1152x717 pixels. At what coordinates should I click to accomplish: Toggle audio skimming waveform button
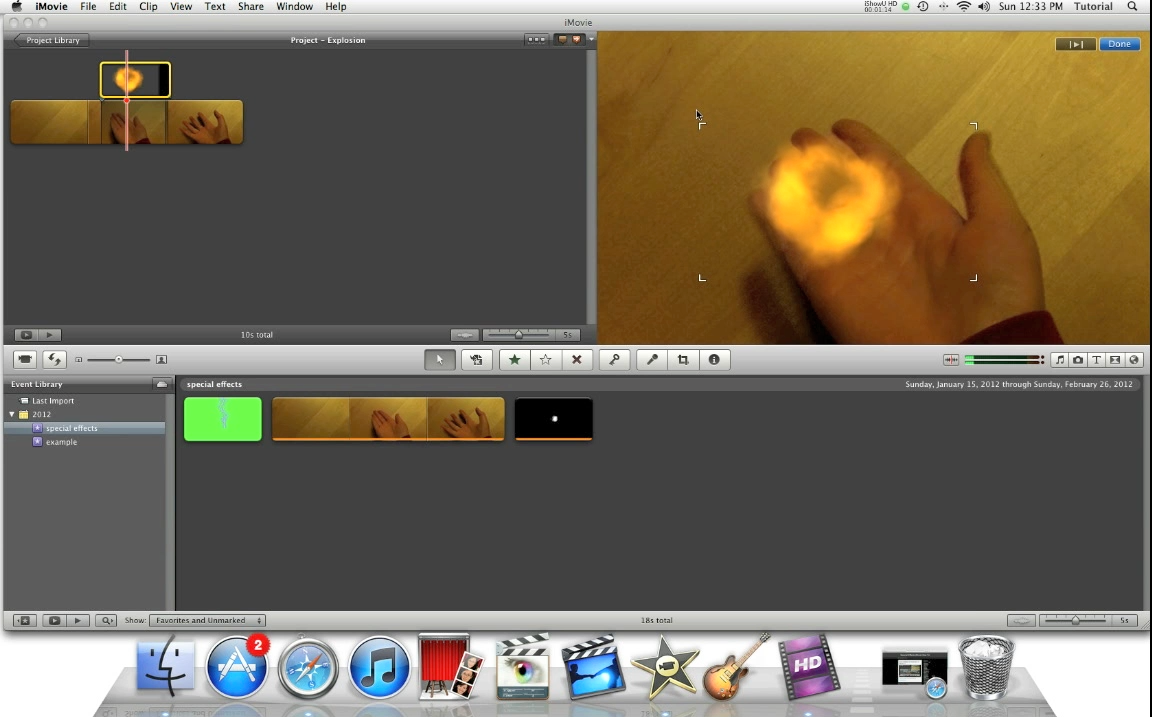(x=951, y=359)
